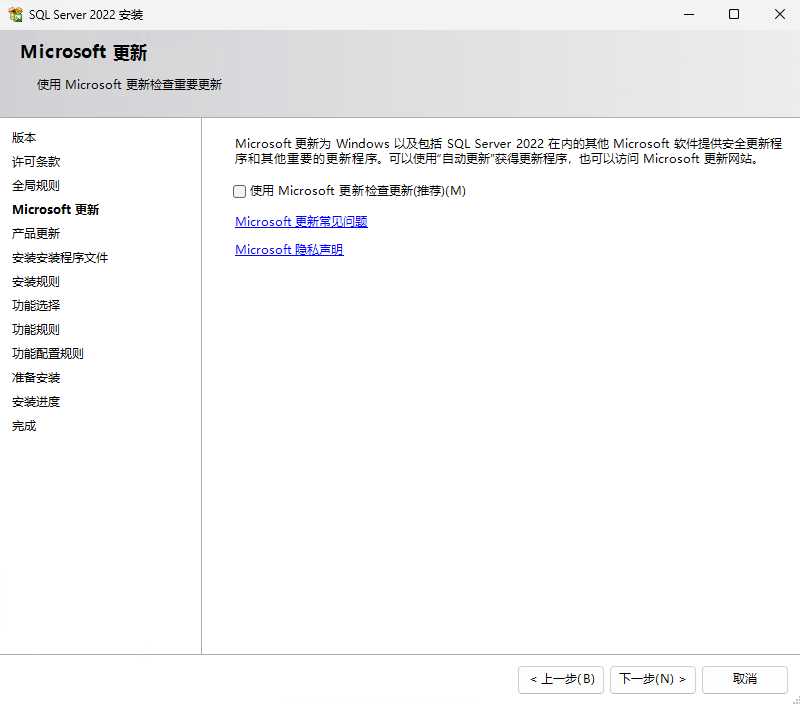Click the 使用 Microsoft 更新检查重要更新 subtitle
The width and height of the screenshot is (800, 704).
point(129,85)
